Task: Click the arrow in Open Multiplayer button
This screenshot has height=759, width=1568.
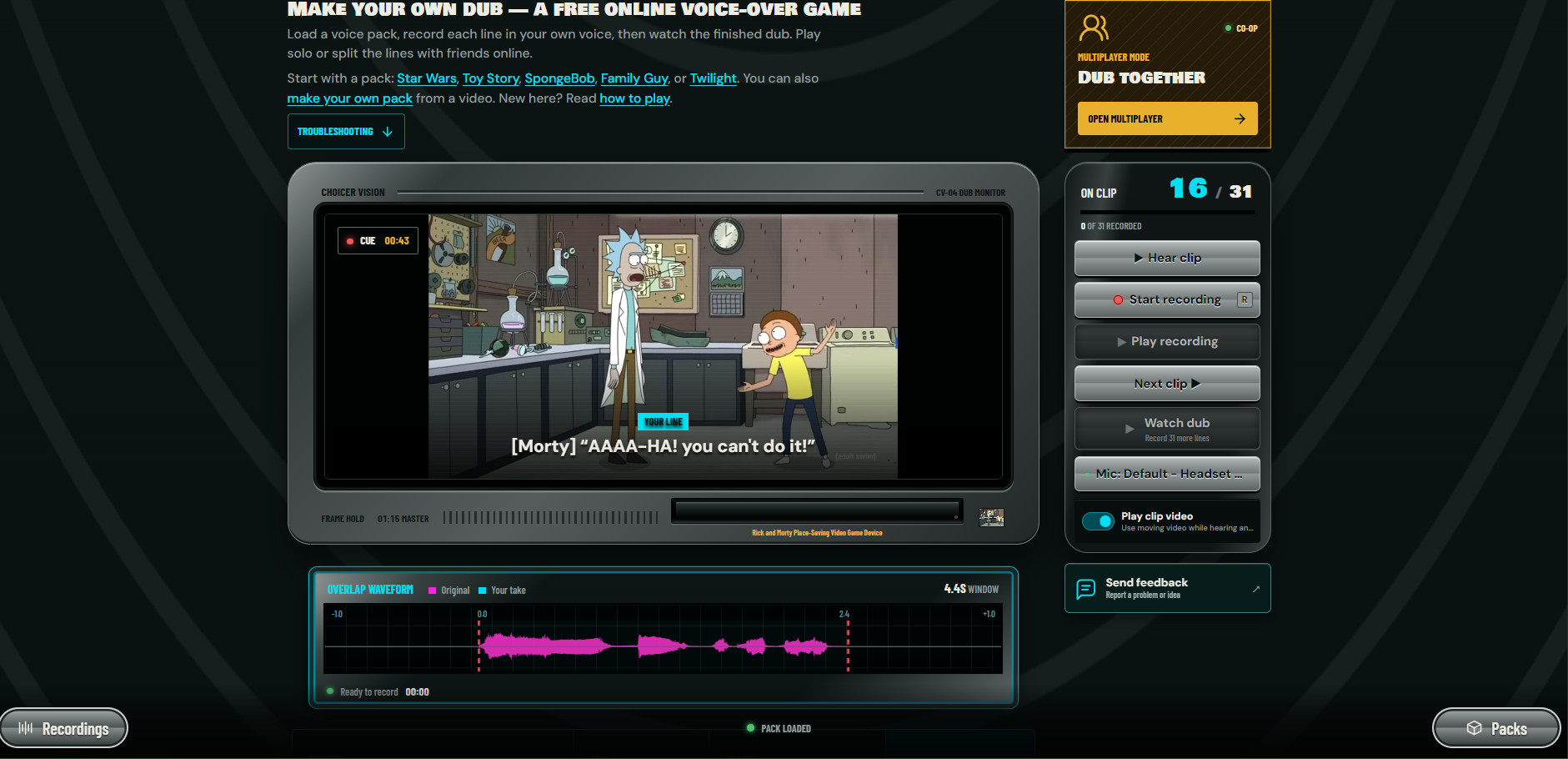Action: [1240, 119]
